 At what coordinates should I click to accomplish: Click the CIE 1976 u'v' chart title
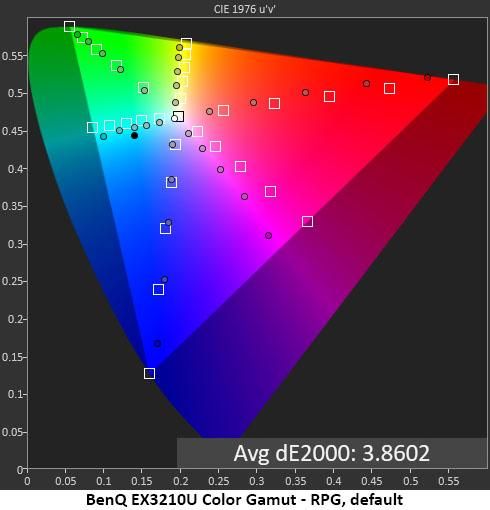(245, 9)
